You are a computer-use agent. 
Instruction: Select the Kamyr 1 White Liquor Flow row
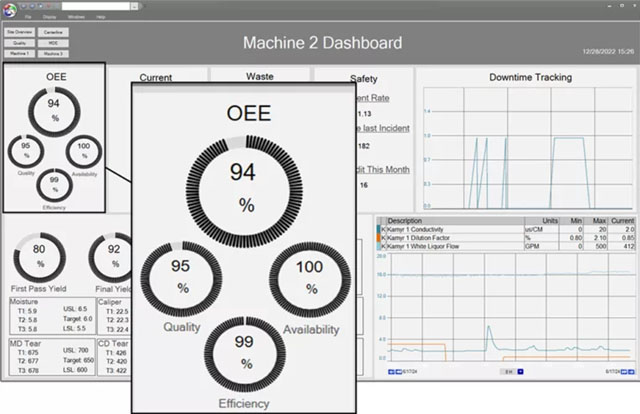point(506,247)
